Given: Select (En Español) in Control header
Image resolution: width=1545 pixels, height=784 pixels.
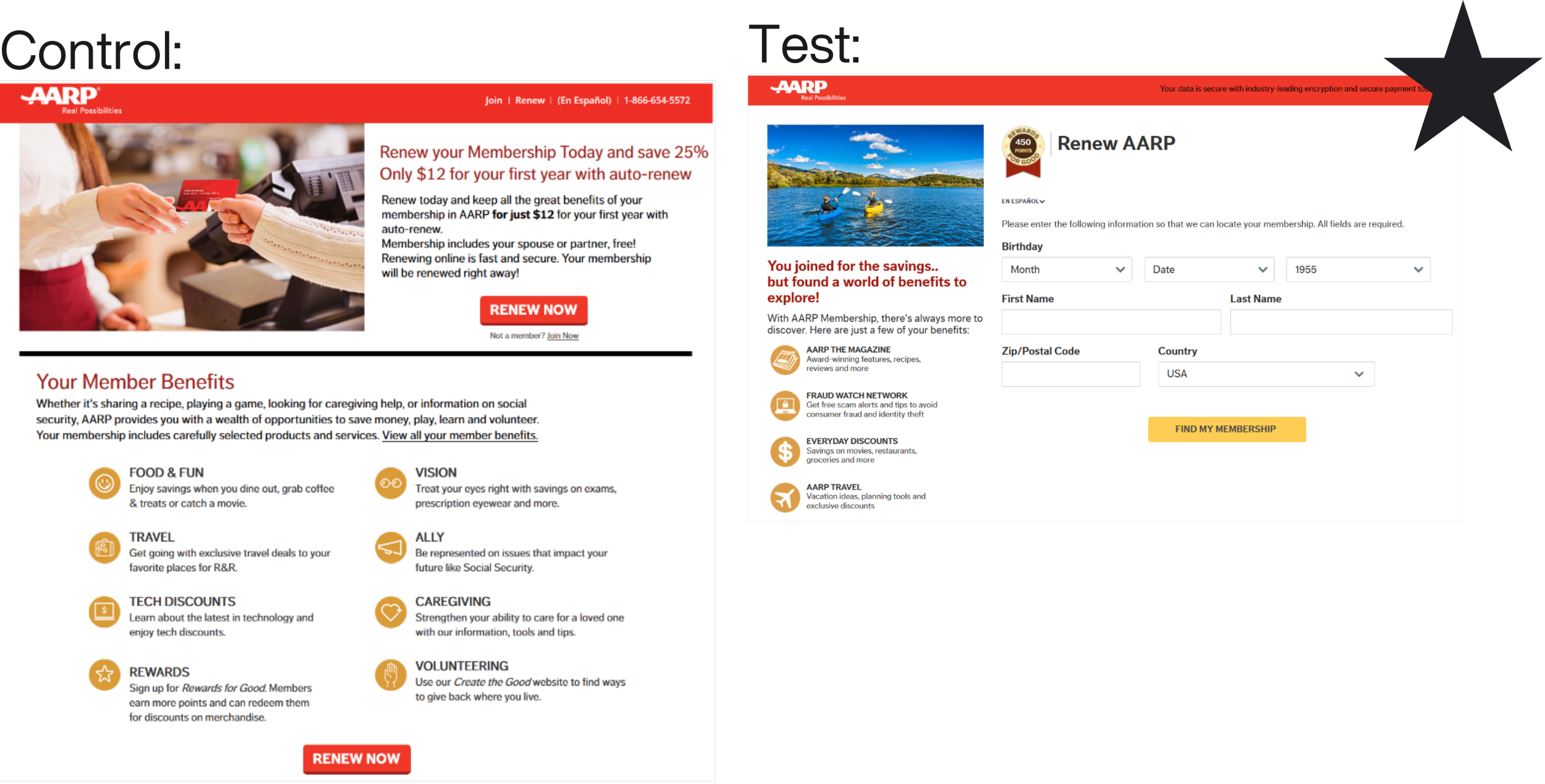Looking at the screenshot, I should 584,100.
